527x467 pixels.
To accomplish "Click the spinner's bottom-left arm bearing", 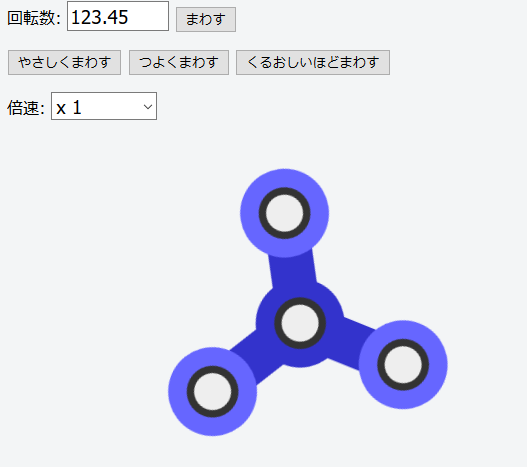I will coord(212,392).
